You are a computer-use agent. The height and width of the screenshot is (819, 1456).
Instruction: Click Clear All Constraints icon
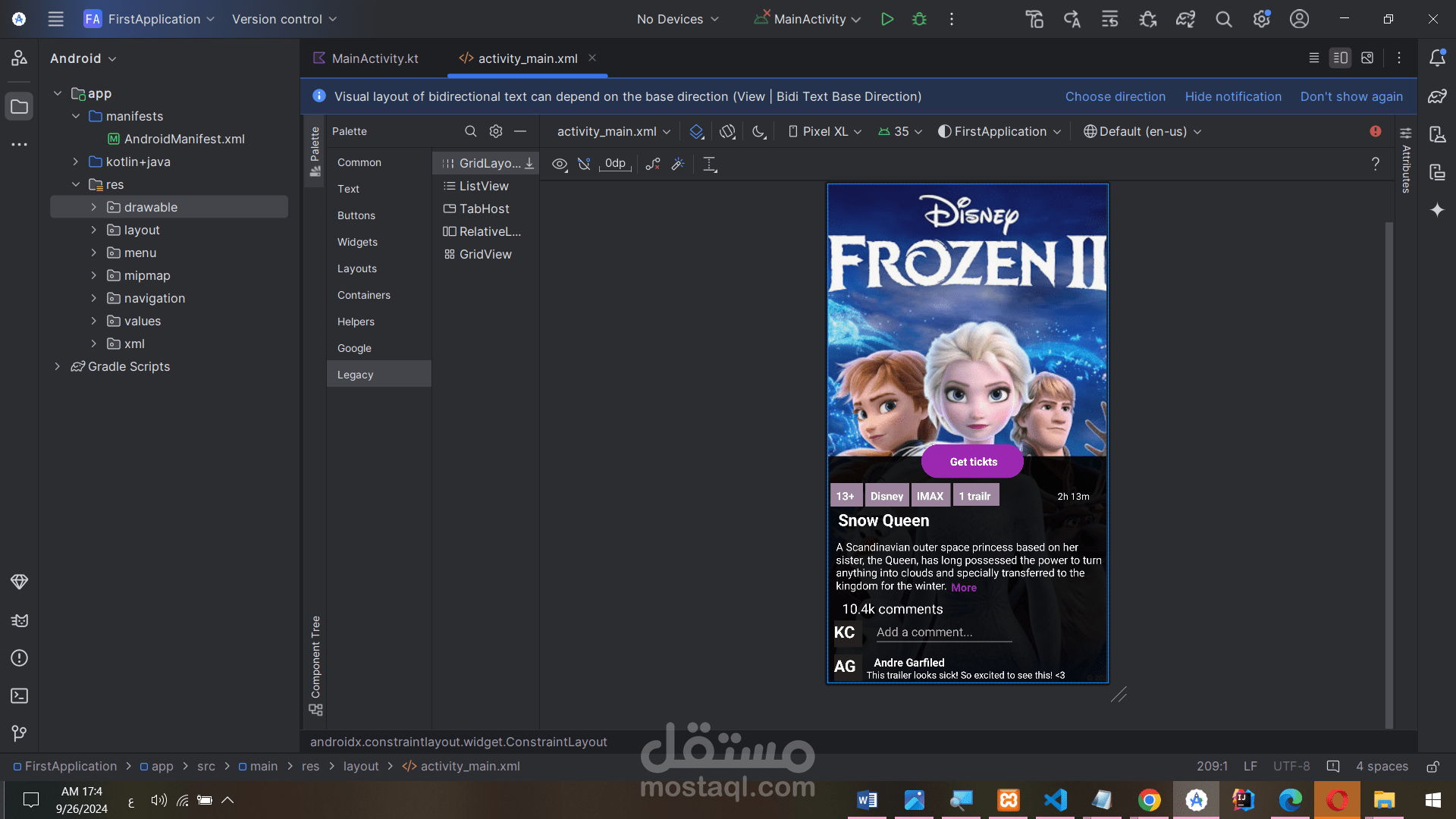click(653, 164)
